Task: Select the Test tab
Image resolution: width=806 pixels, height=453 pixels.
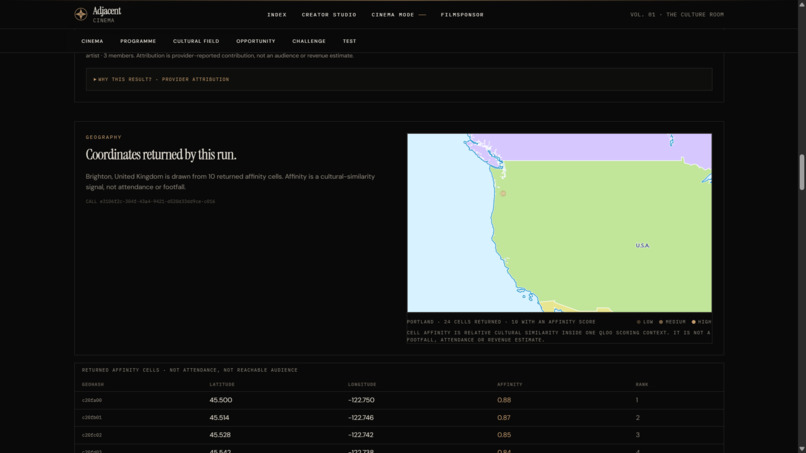Action: [349, 41]
